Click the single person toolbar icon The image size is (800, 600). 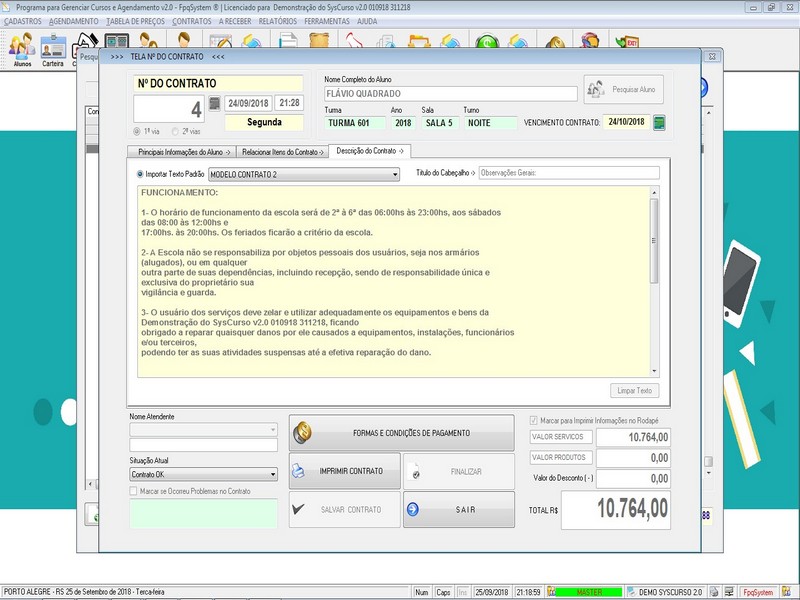coord(184,41)
